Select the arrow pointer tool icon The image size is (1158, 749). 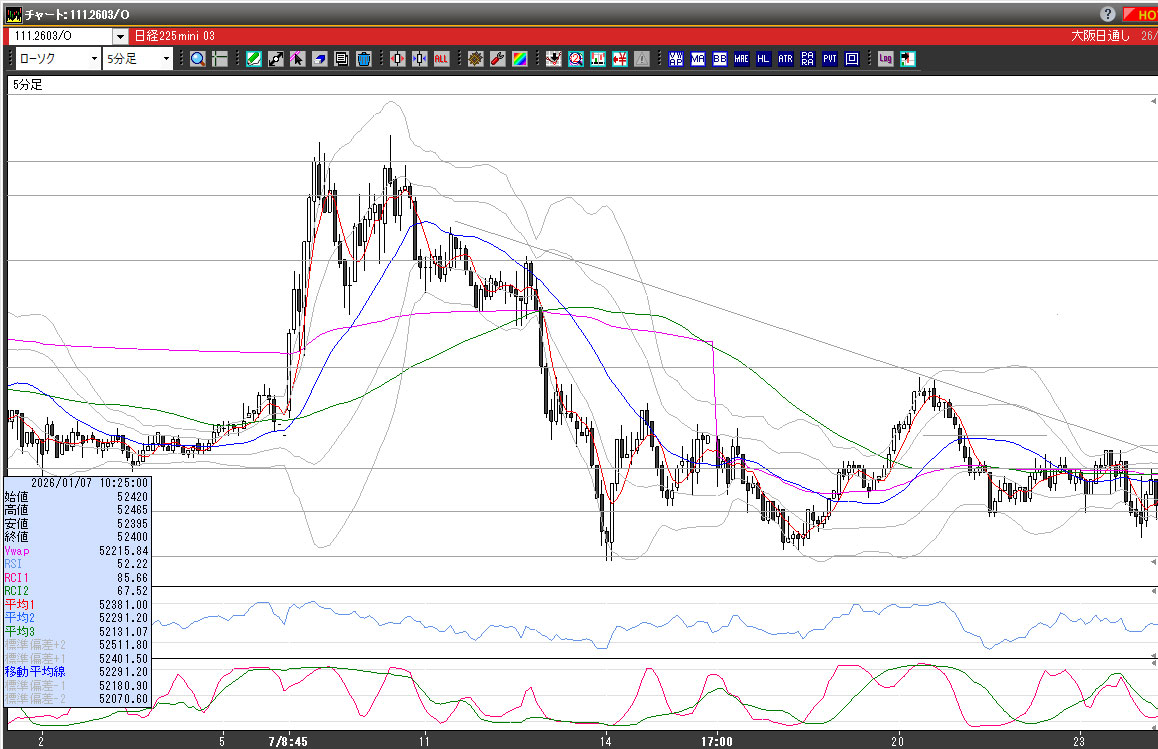[297, 59]
